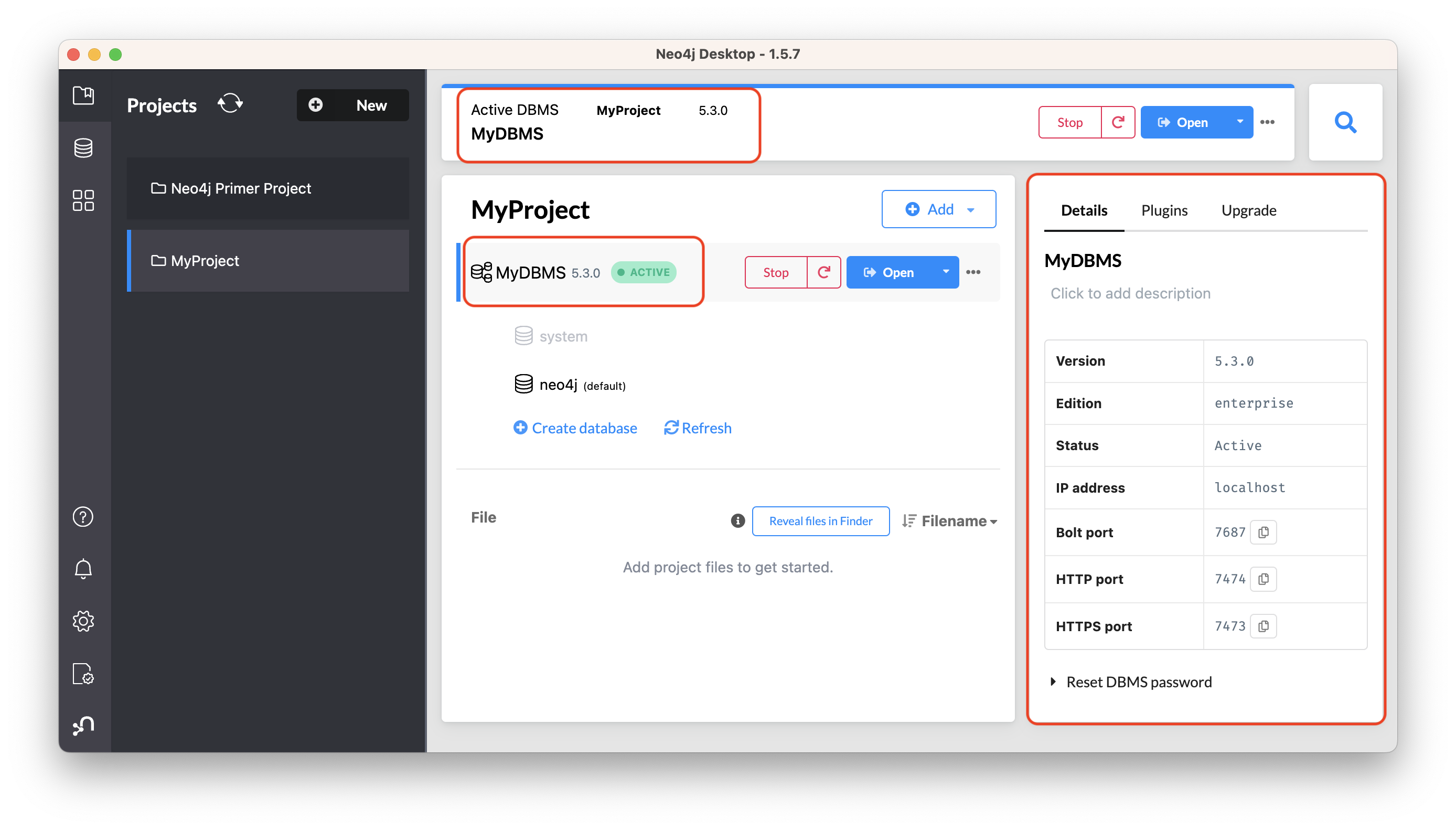Click Active DBMS name MyDBMS in top bar

point(507,133)
